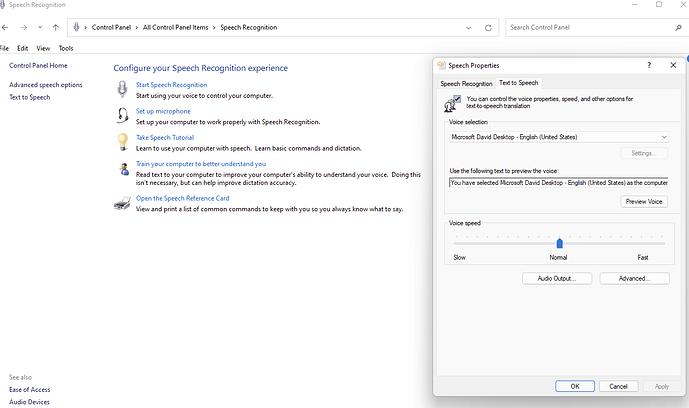Open the Take Speech Tutorial link

[x=165, y=137]
